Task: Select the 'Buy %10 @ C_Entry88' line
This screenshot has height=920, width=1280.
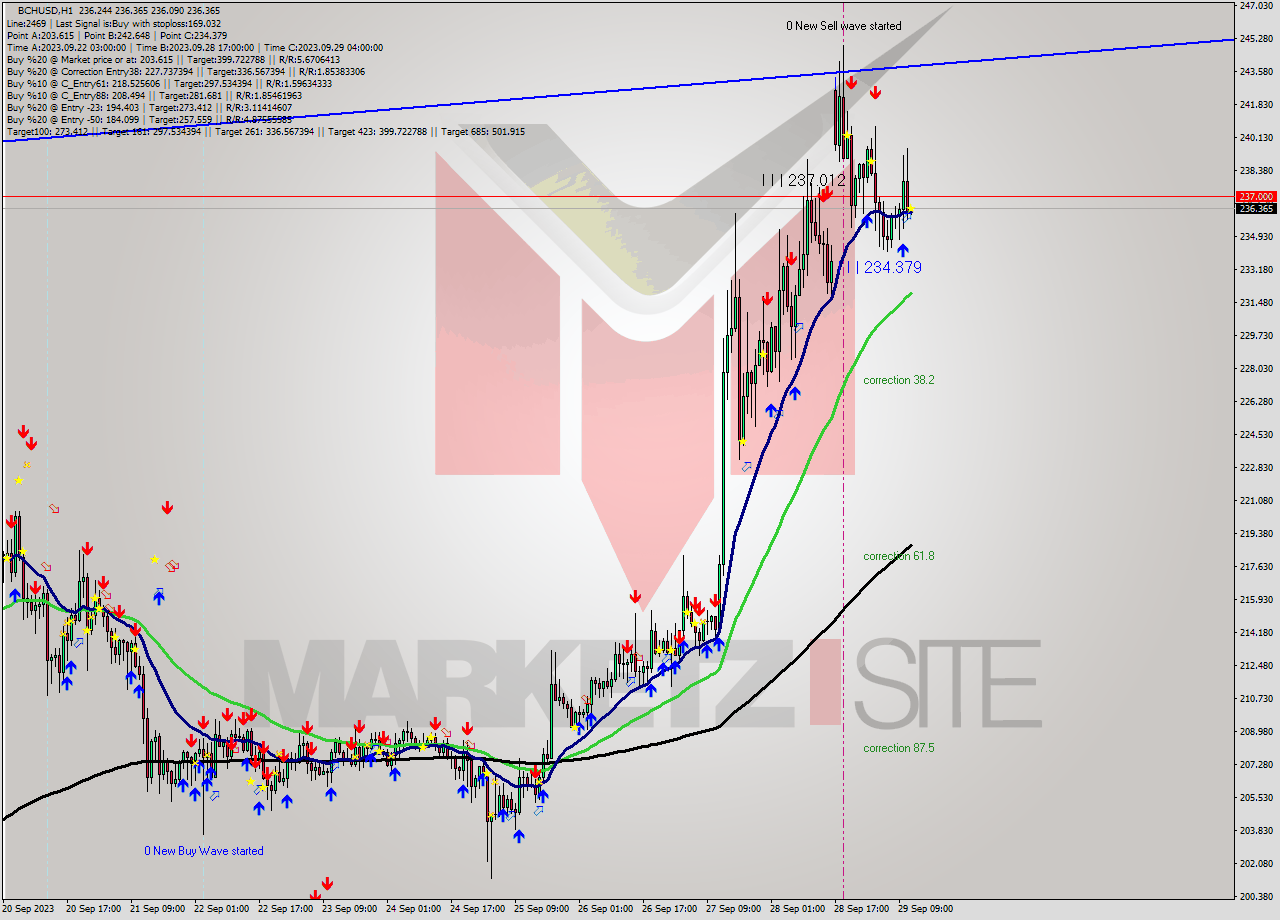Action: click(x=154, y=95)
